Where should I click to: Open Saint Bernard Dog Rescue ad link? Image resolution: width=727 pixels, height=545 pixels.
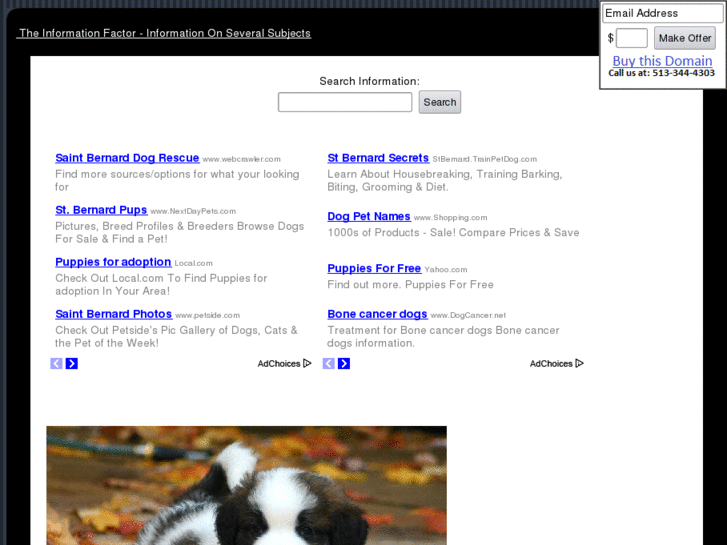[x=127, y=158]
